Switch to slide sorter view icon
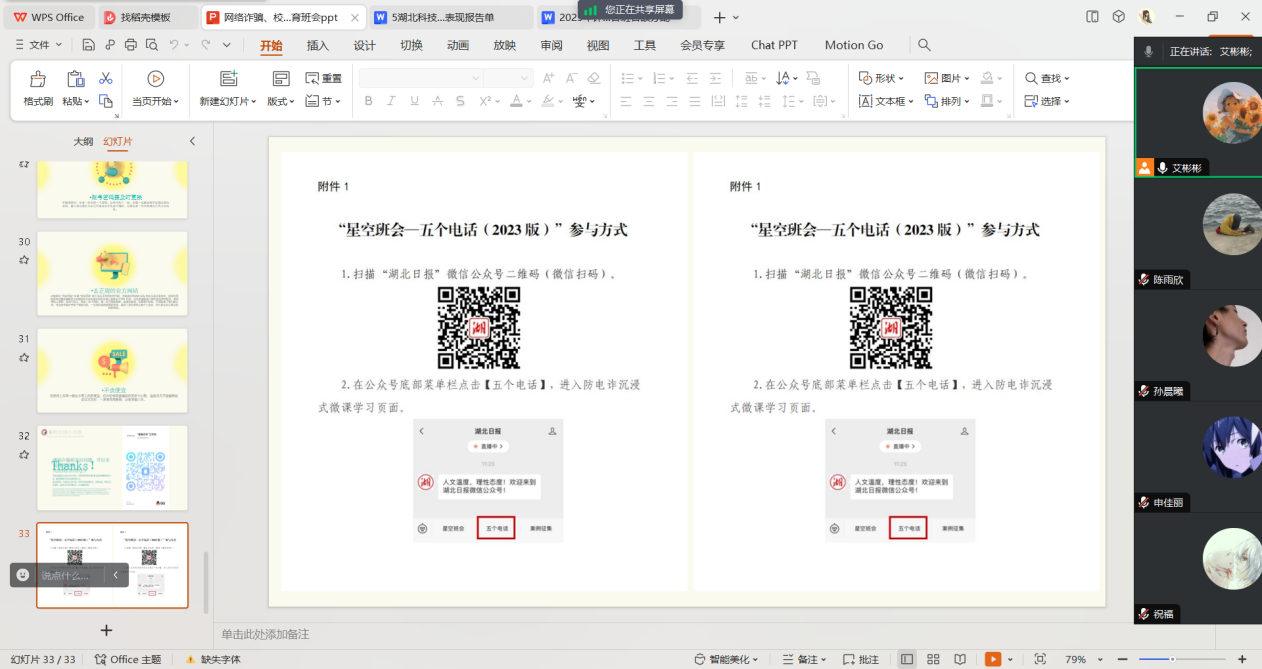The width and height of the screenshot is (1262, 669). pyautogui.click(x=933, y=659)
